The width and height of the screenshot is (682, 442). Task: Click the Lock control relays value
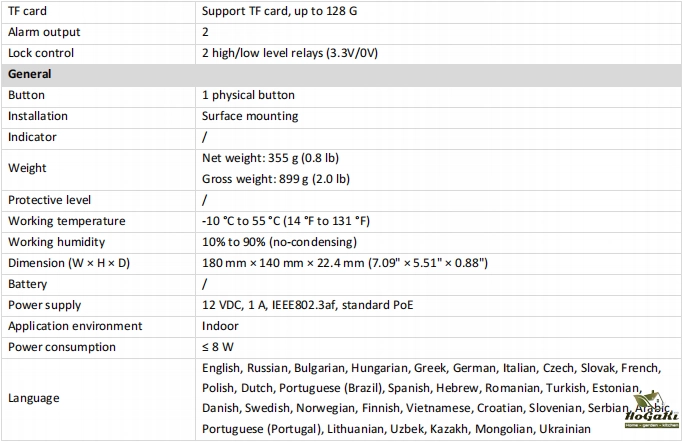302,53
